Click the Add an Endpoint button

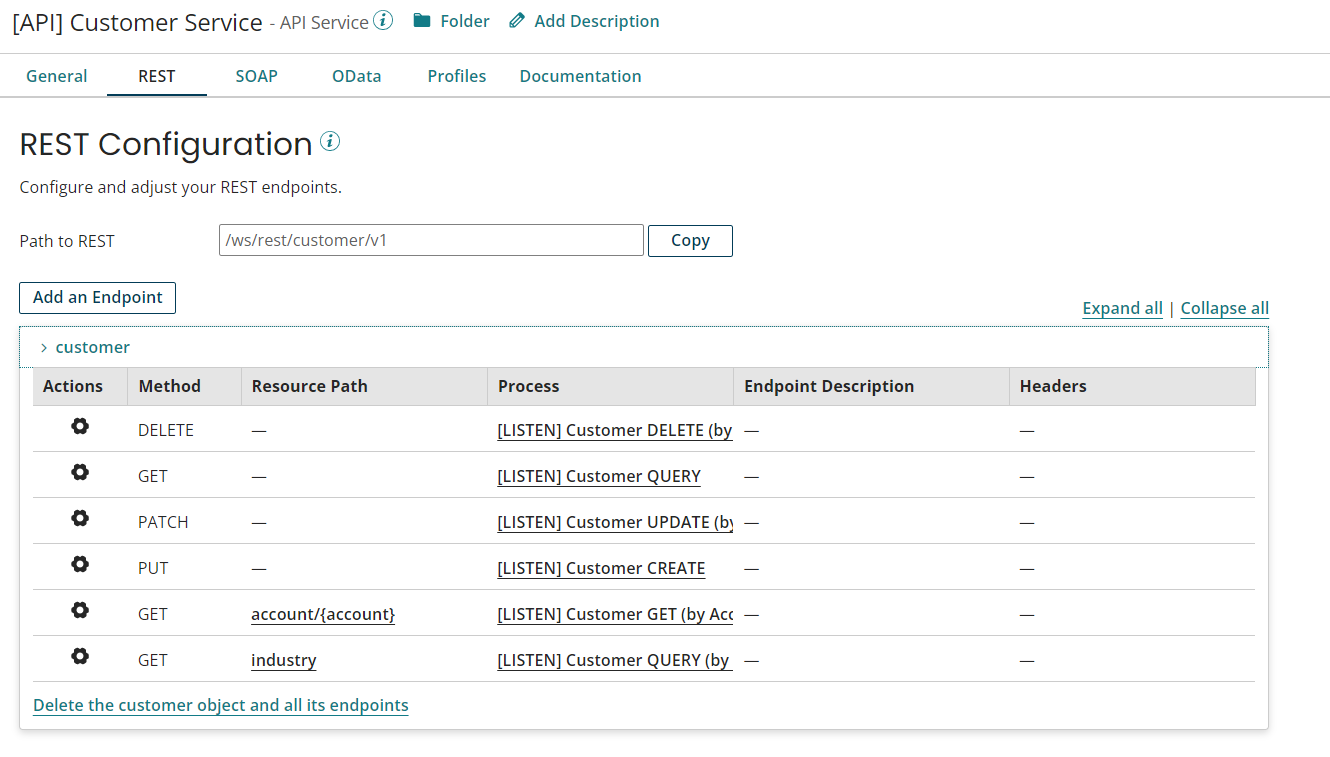[x=97, y=297]
